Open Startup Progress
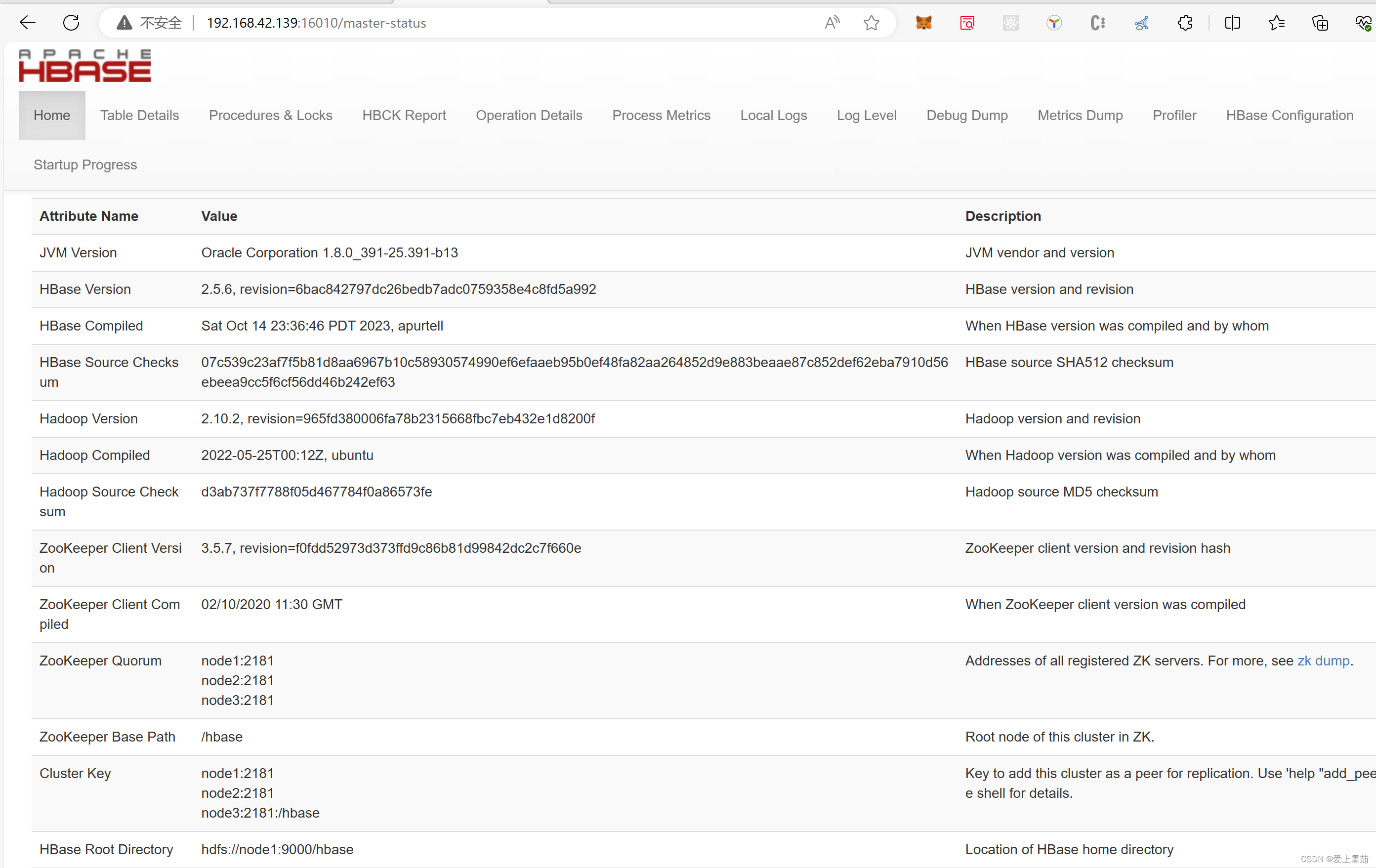This screenshot has height=868, width=1376. 84,165
